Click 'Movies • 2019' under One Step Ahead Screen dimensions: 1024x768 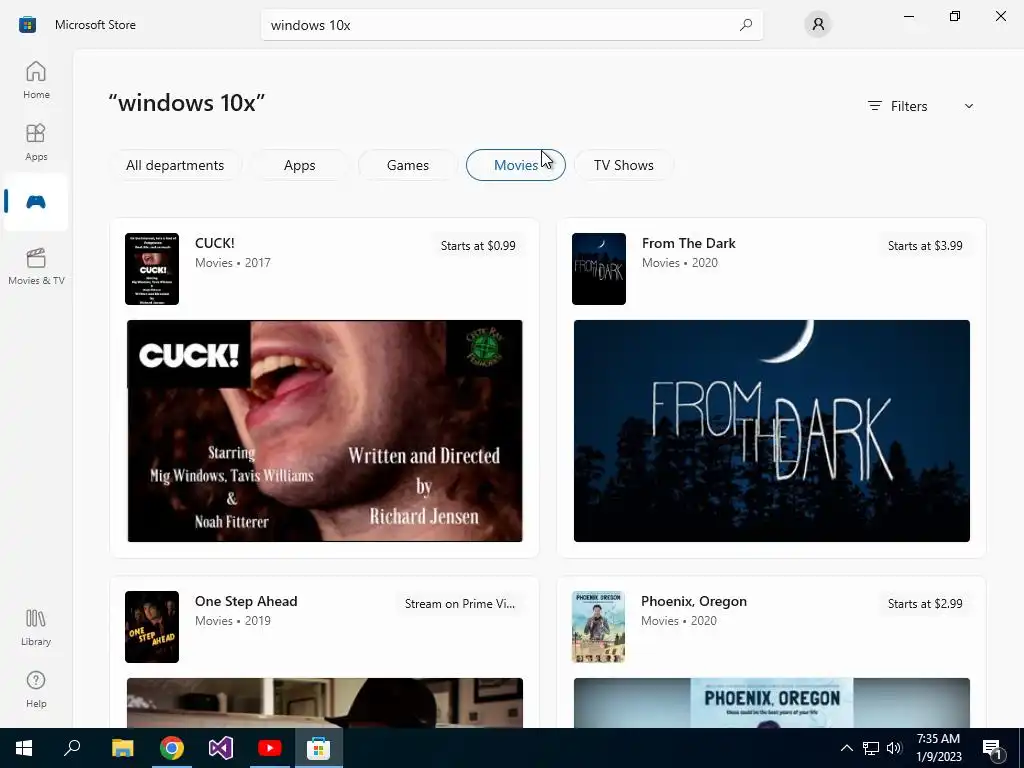[232, 620]
